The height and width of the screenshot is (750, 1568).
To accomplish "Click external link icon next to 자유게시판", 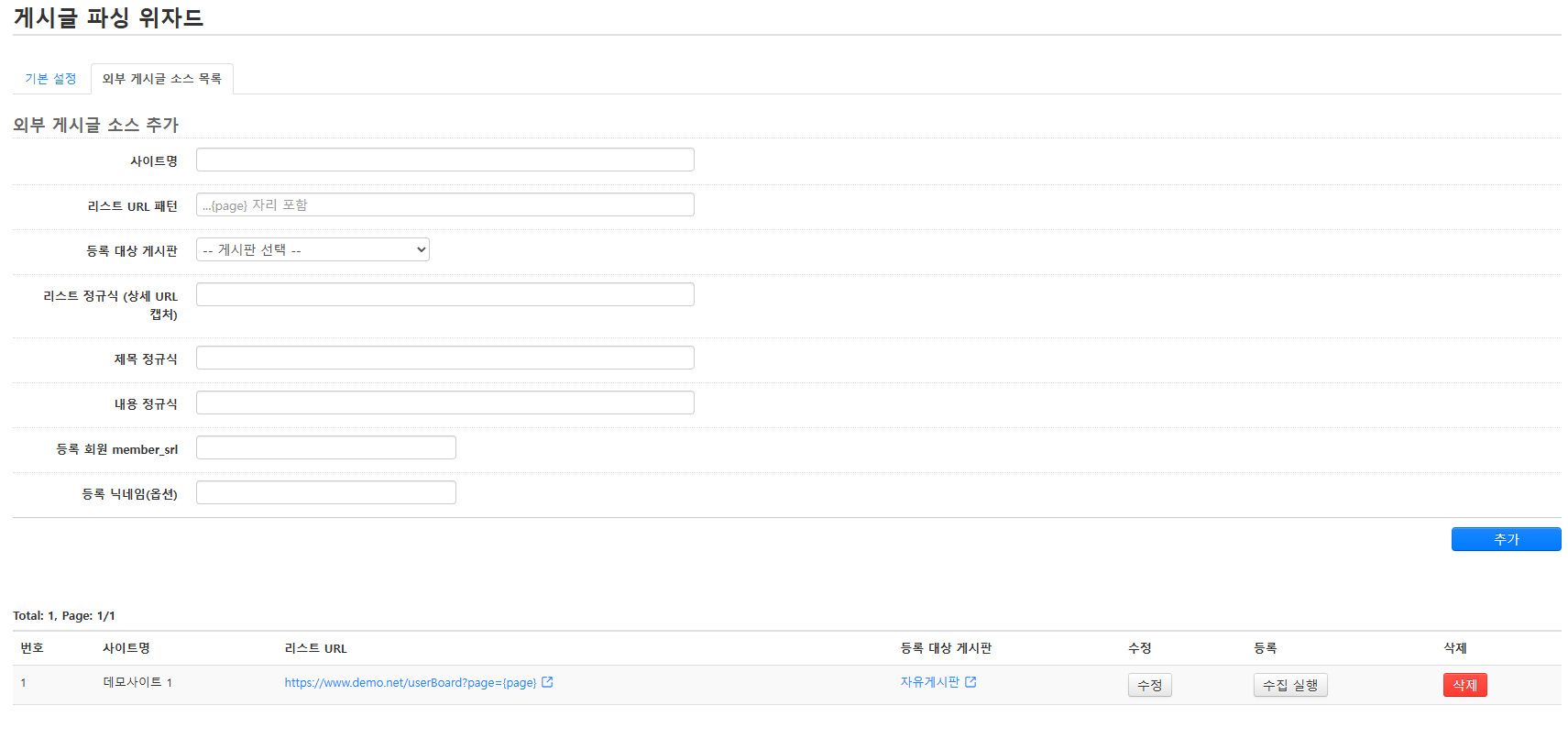I will coord(970,682).
